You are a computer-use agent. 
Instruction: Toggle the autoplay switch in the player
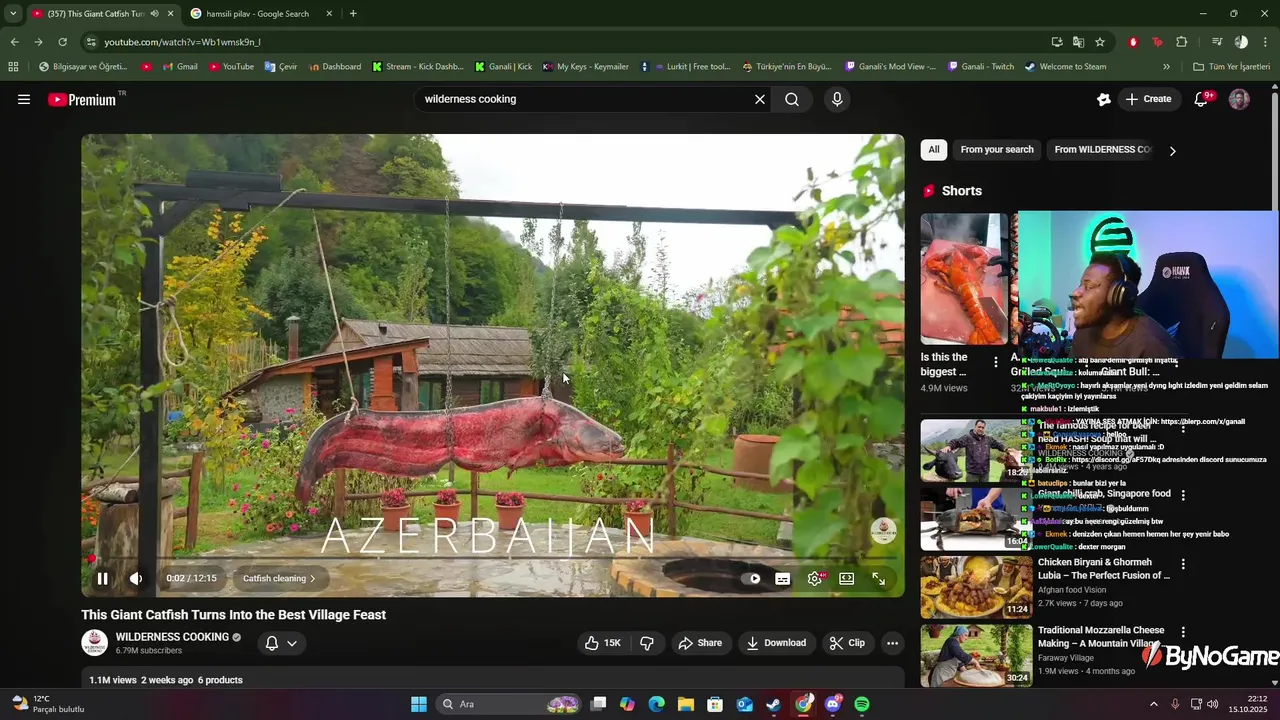(754, 578)
